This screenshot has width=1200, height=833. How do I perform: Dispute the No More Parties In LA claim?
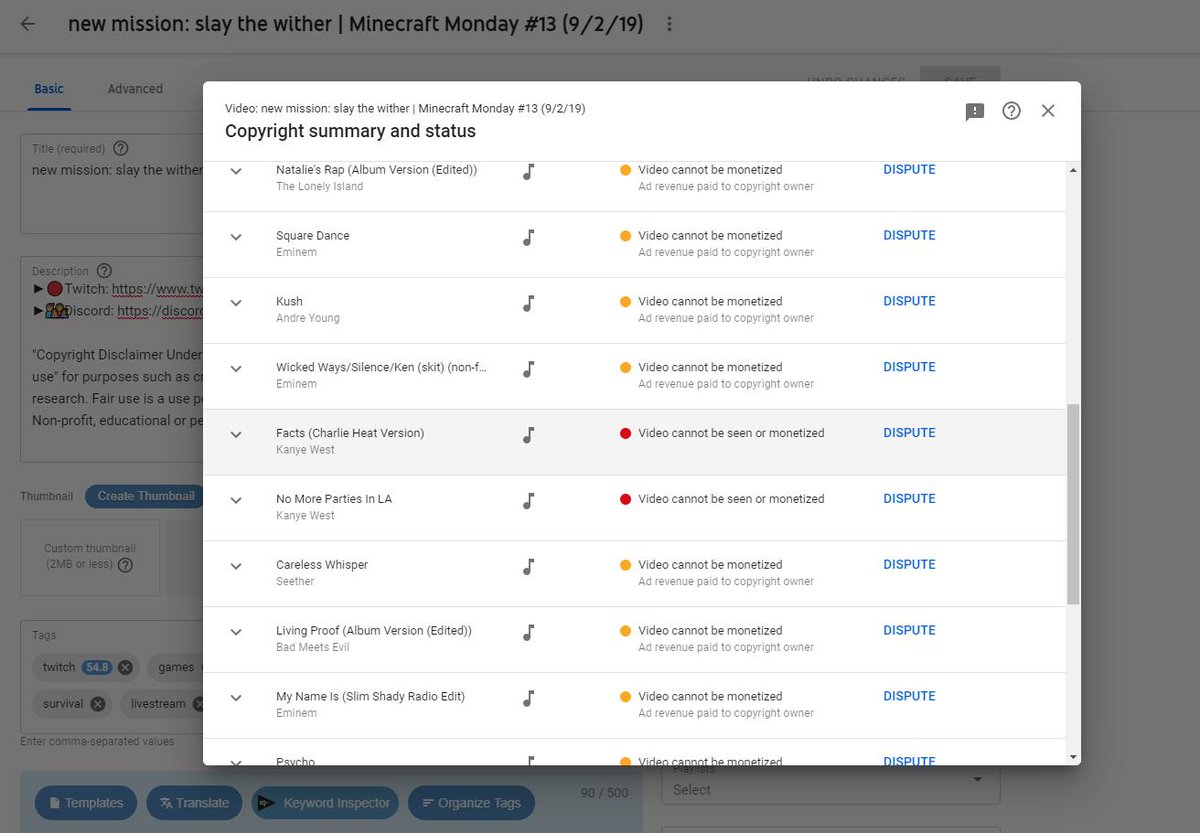click(909, 499)
